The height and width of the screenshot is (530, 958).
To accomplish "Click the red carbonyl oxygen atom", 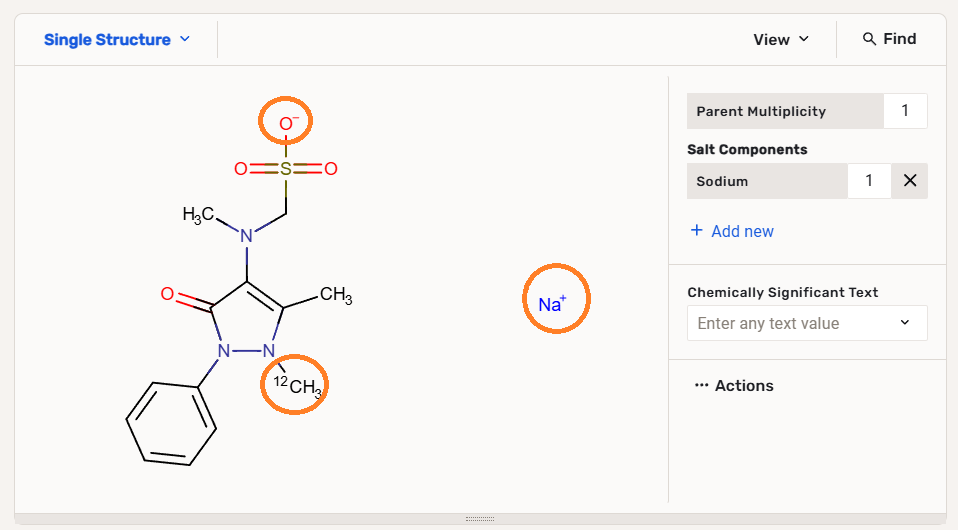I will 168,295.
